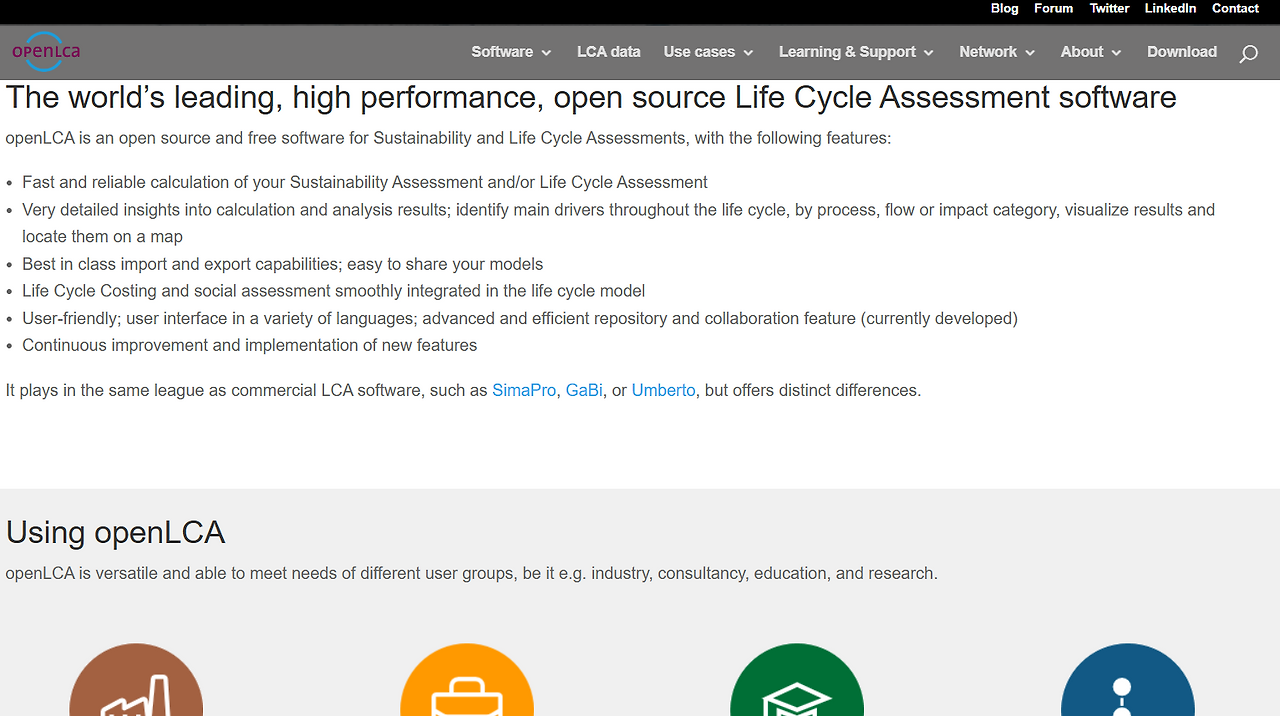The height and width of the screenshot is (716, 1280).
Task: Expand the Software menu chevron
Action: (x=546, y=53)
